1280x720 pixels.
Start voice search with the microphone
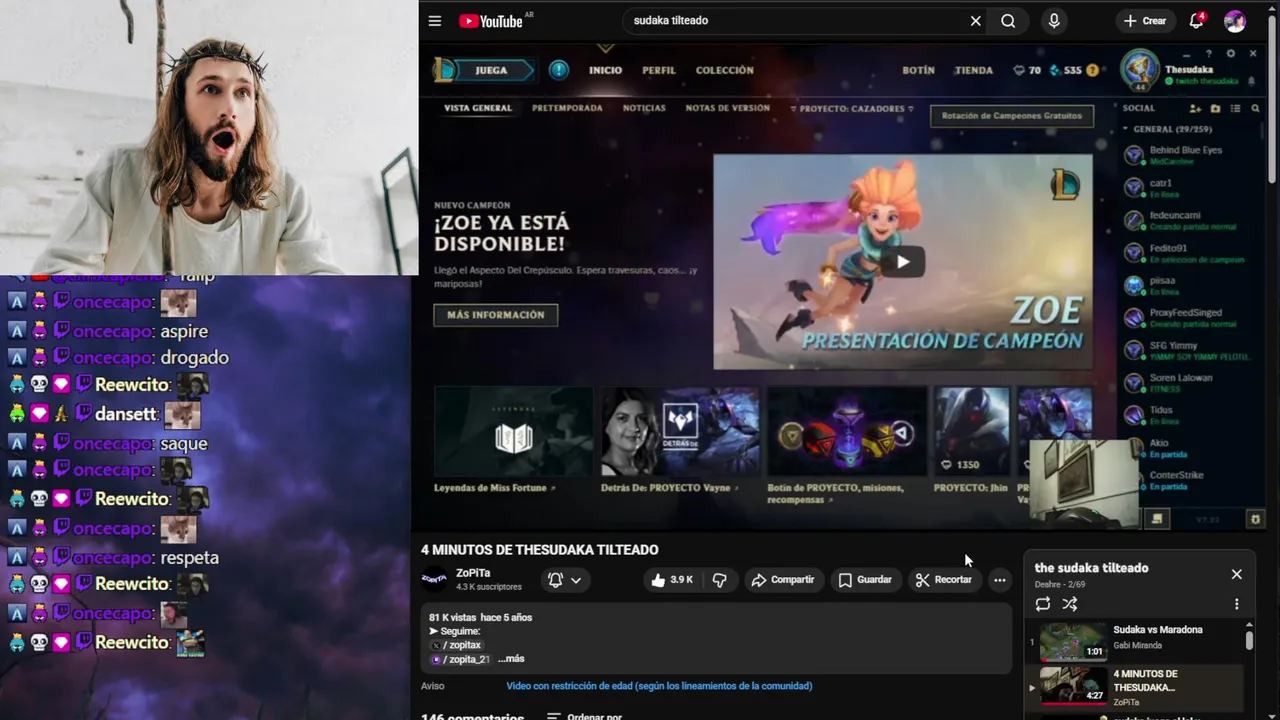coord(1054,21)
